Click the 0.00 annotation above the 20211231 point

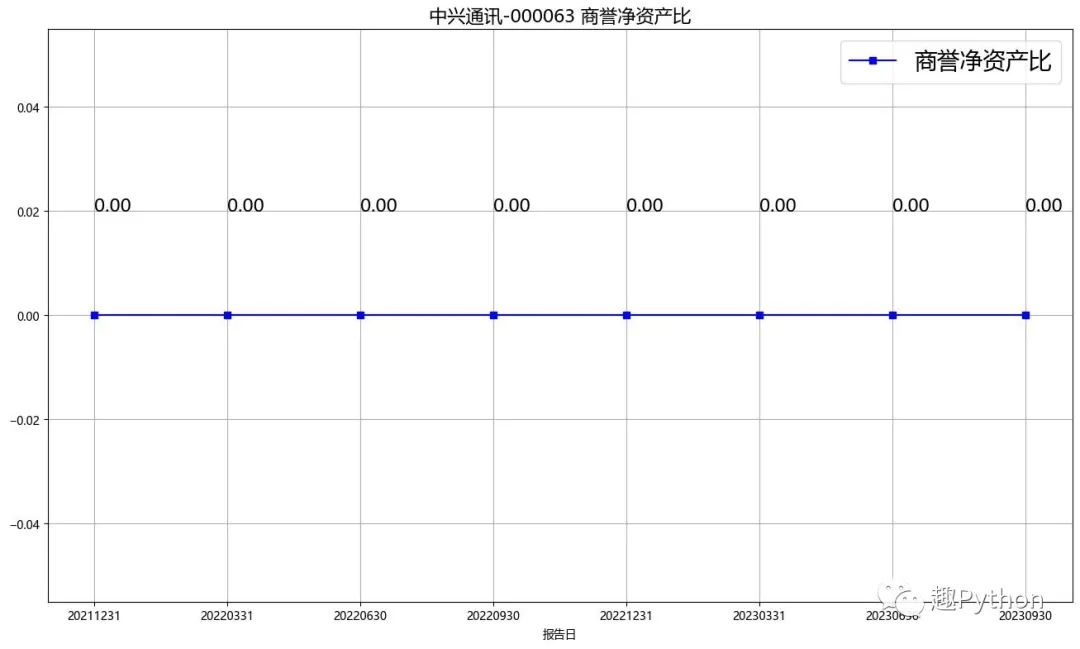(x=112, y=205)
